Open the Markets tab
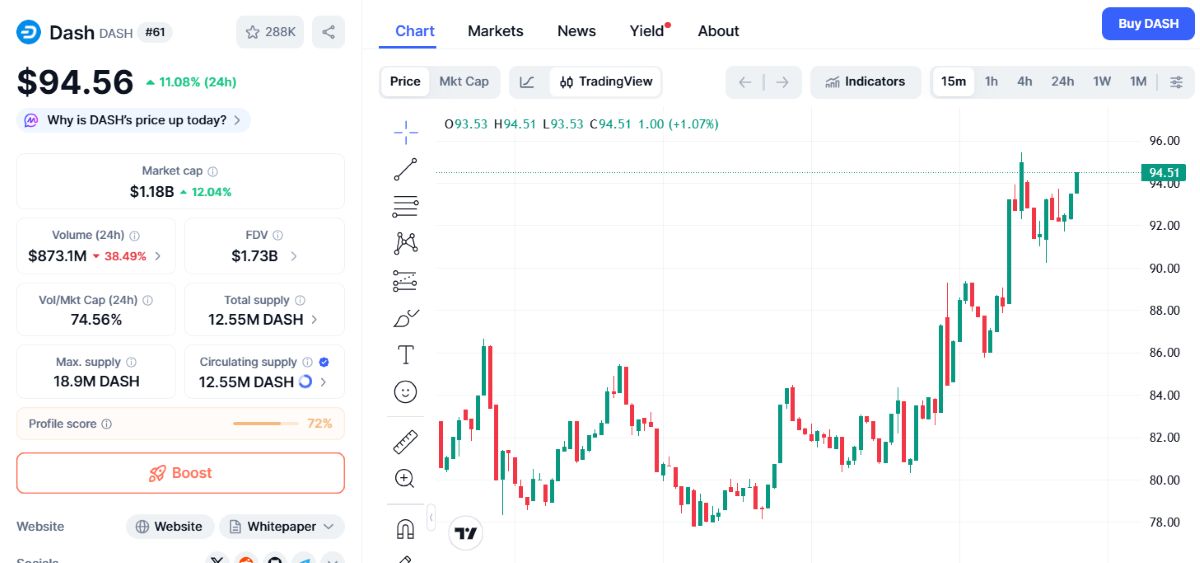The image size is (1200, 563). click(495, 31)
